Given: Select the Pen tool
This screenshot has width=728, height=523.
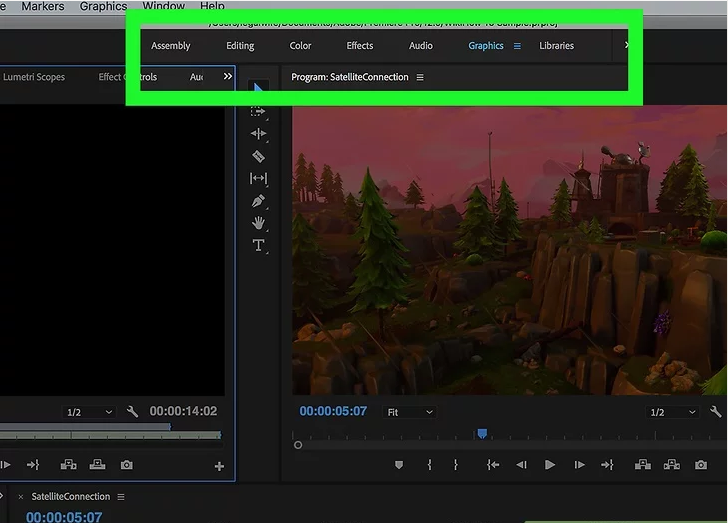Looking at the screenshot, I should [258, 201].
